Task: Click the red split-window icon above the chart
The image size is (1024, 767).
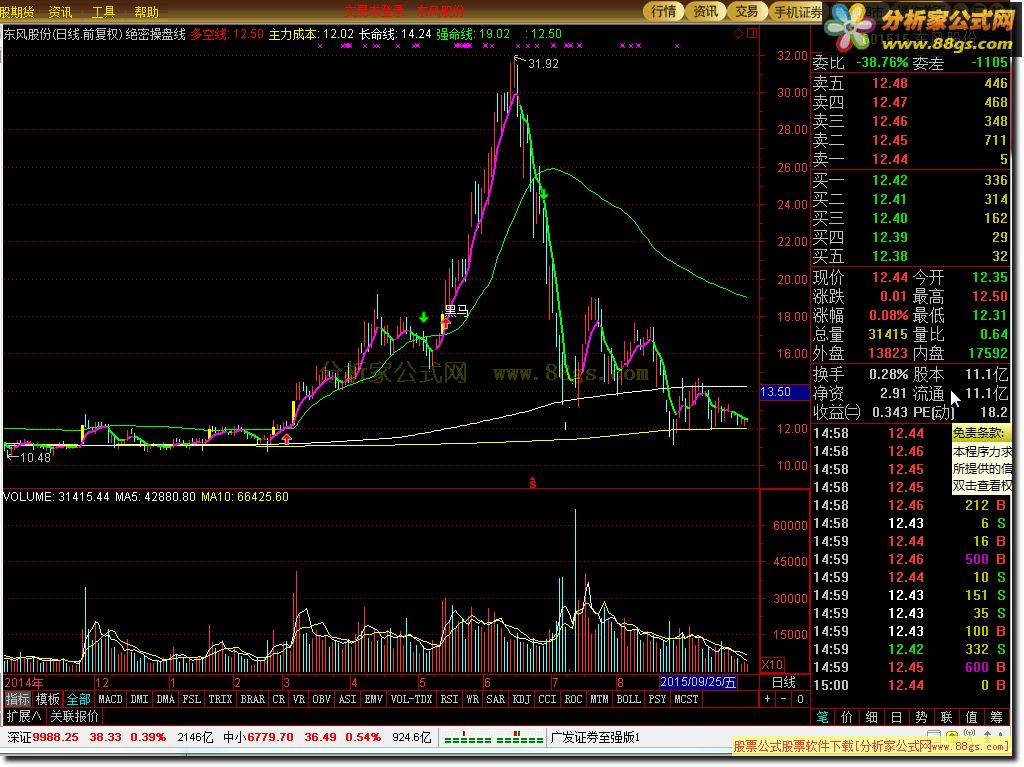Action: click(x=752, y=33)
